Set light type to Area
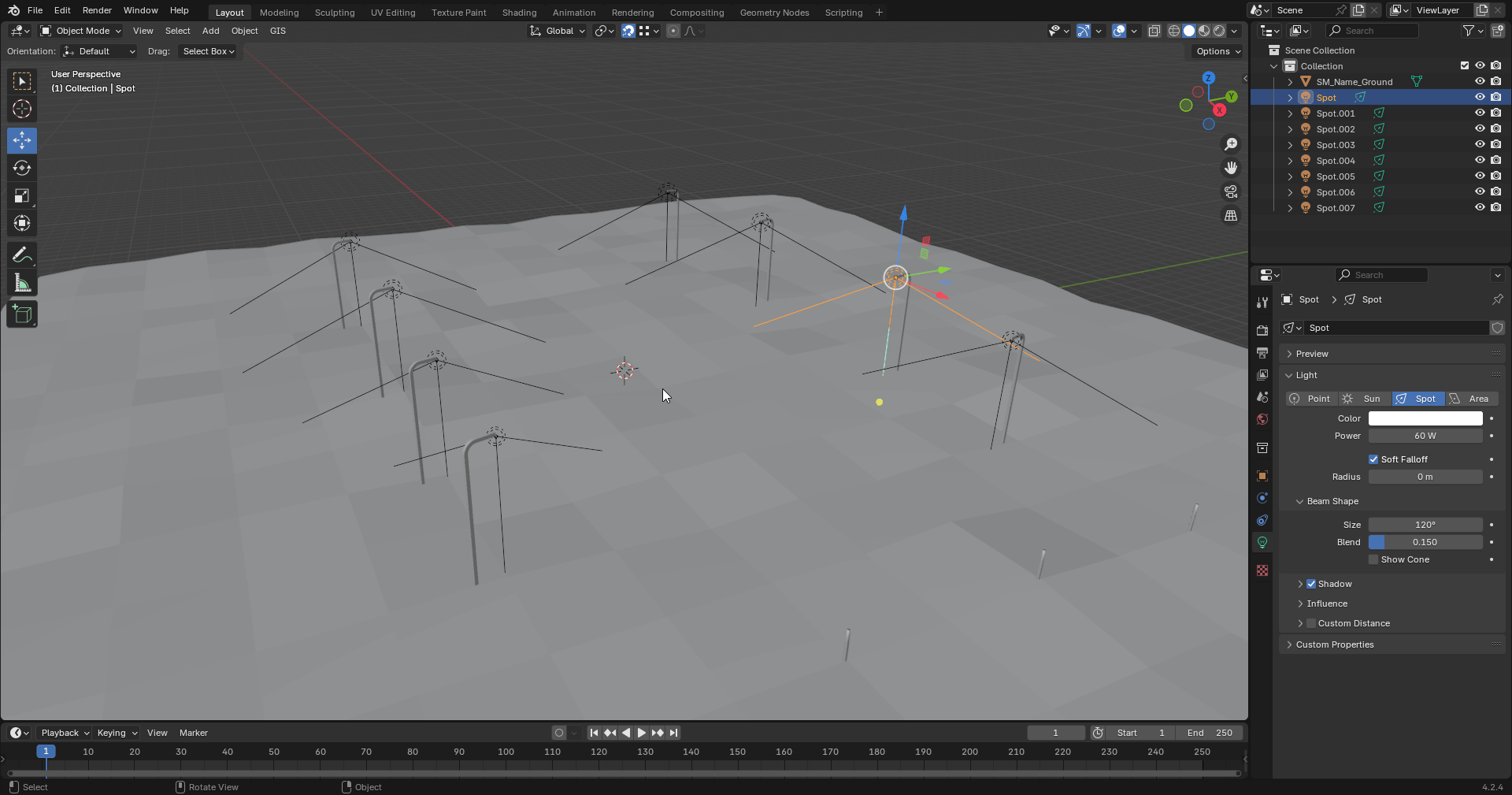This screenshot has width=1512, height=795. [1472, 399]
